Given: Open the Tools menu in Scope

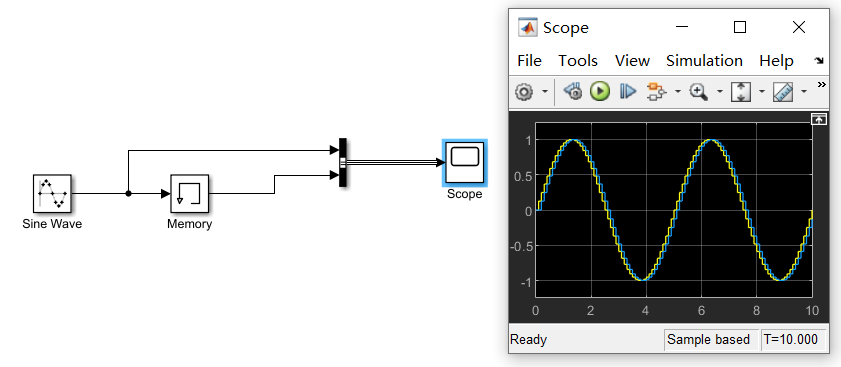Looking at the screenshot, I should click(x=578, y=61).
